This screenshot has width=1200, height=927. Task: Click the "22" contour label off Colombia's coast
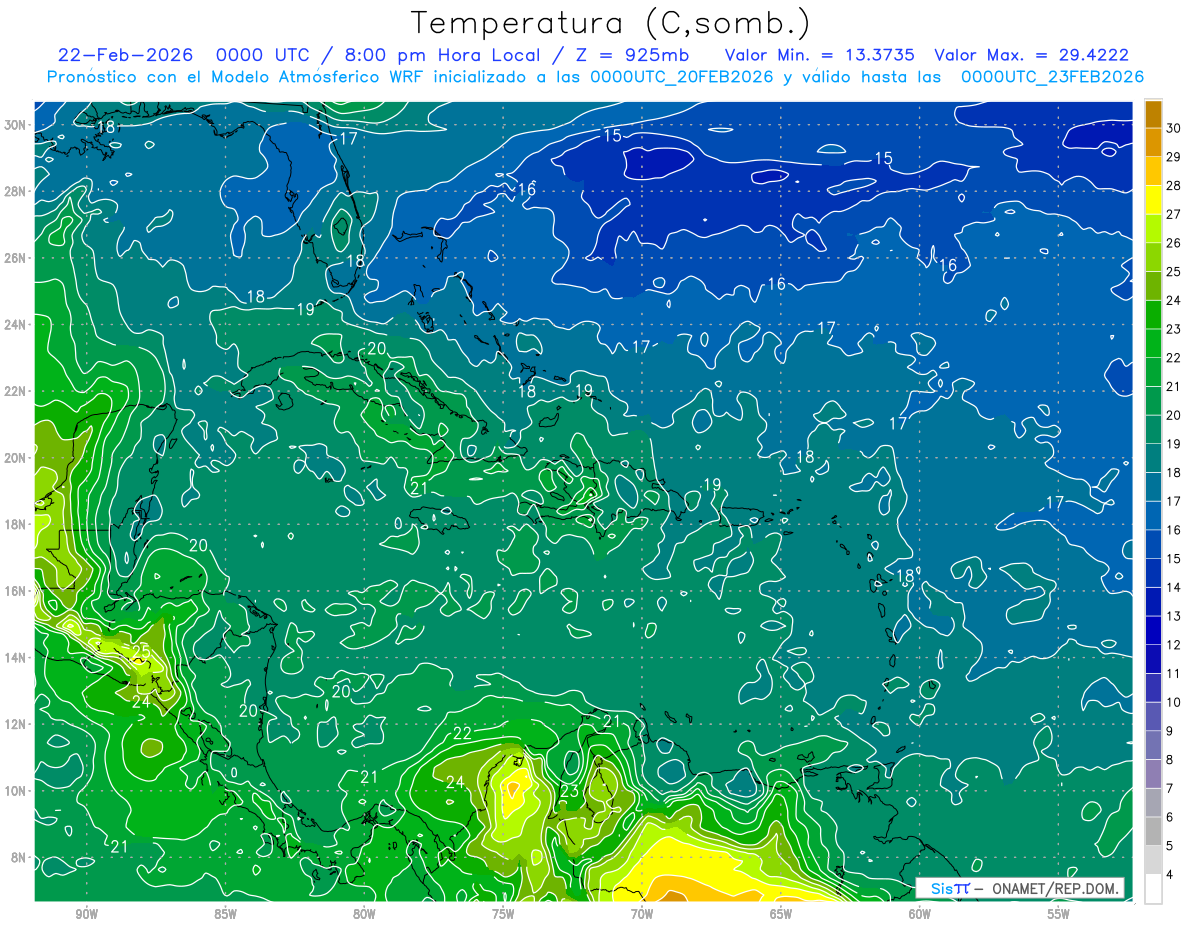462,733
